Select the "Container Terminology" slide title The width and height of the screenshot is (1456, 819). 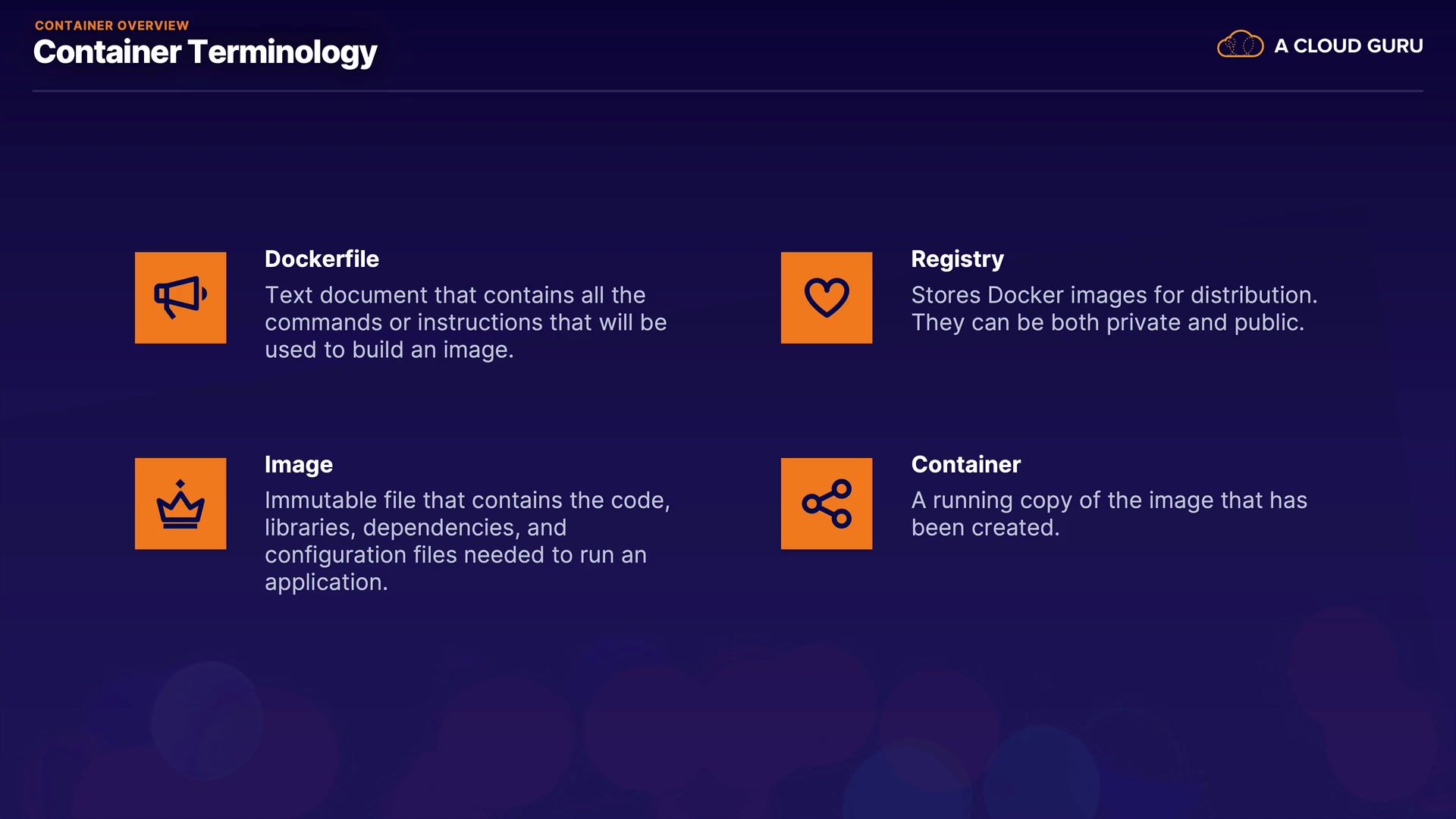[205, 52]
